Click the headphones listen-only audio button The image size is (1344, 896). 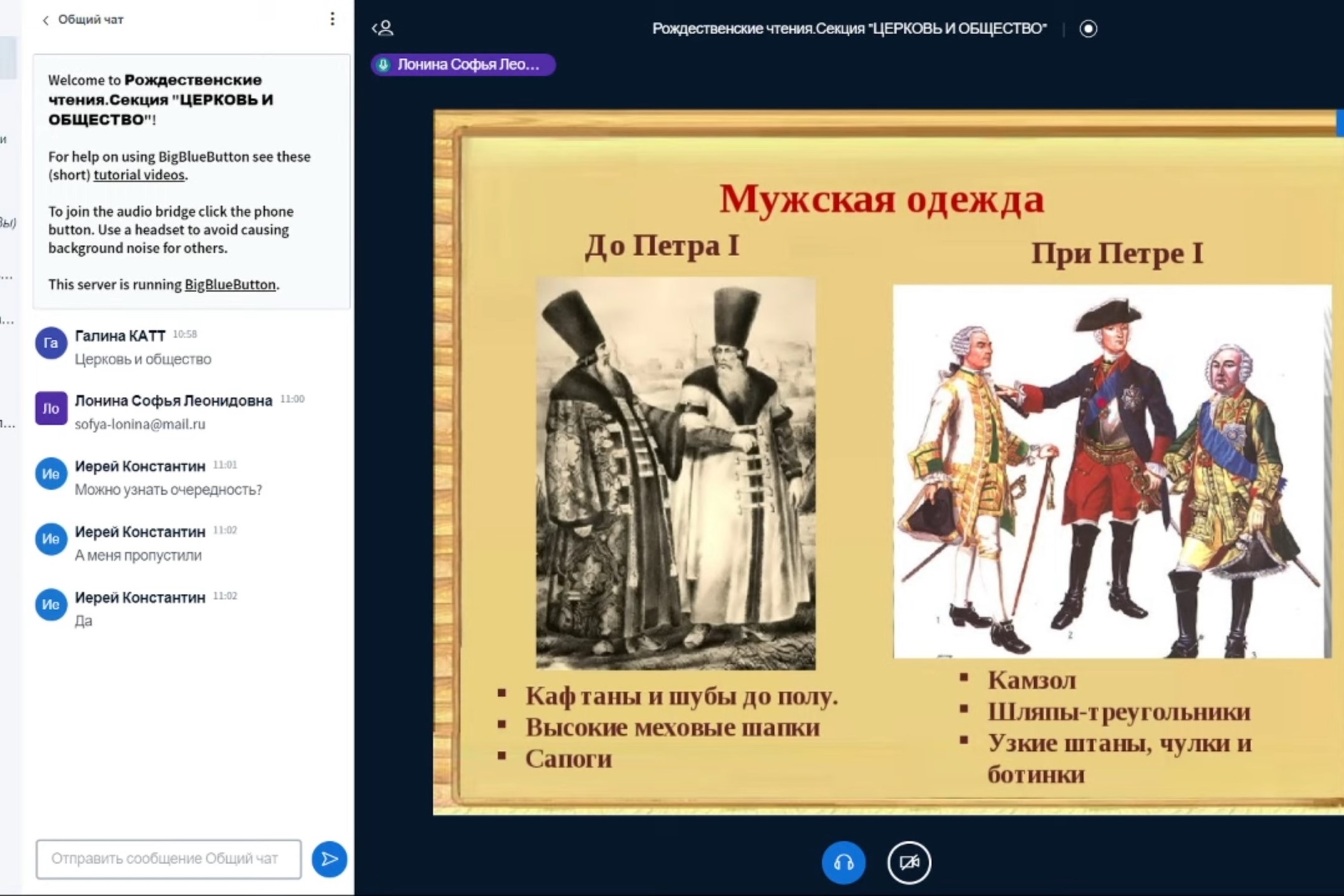coord(843,862)
